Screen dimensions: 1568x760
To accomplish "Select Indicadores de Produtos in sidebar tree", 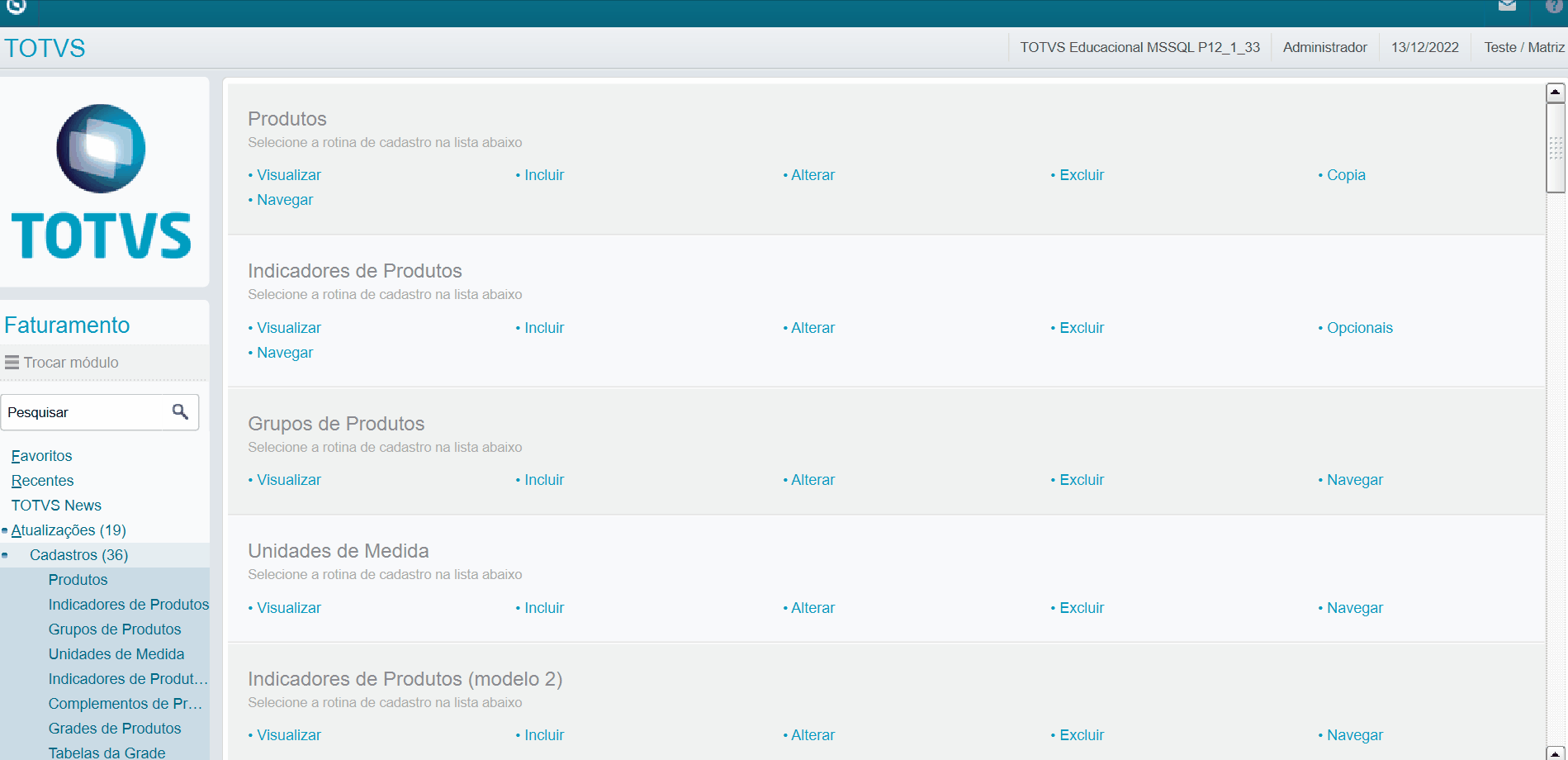I will (x=129, y=605).
